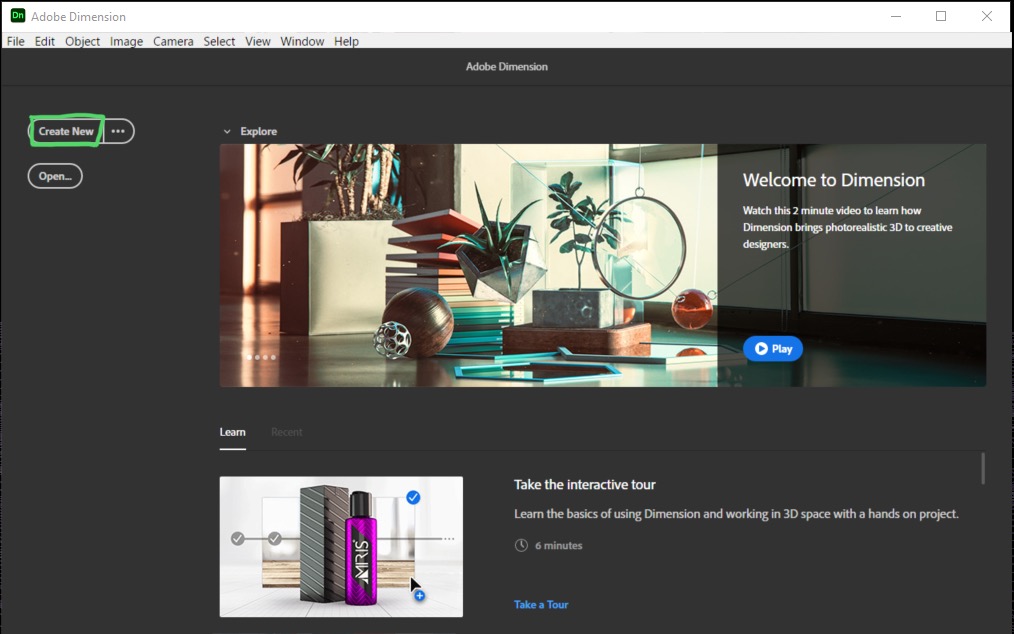1014x634 pixels.
Task: Open the Window menu
Action: [302, 41]
